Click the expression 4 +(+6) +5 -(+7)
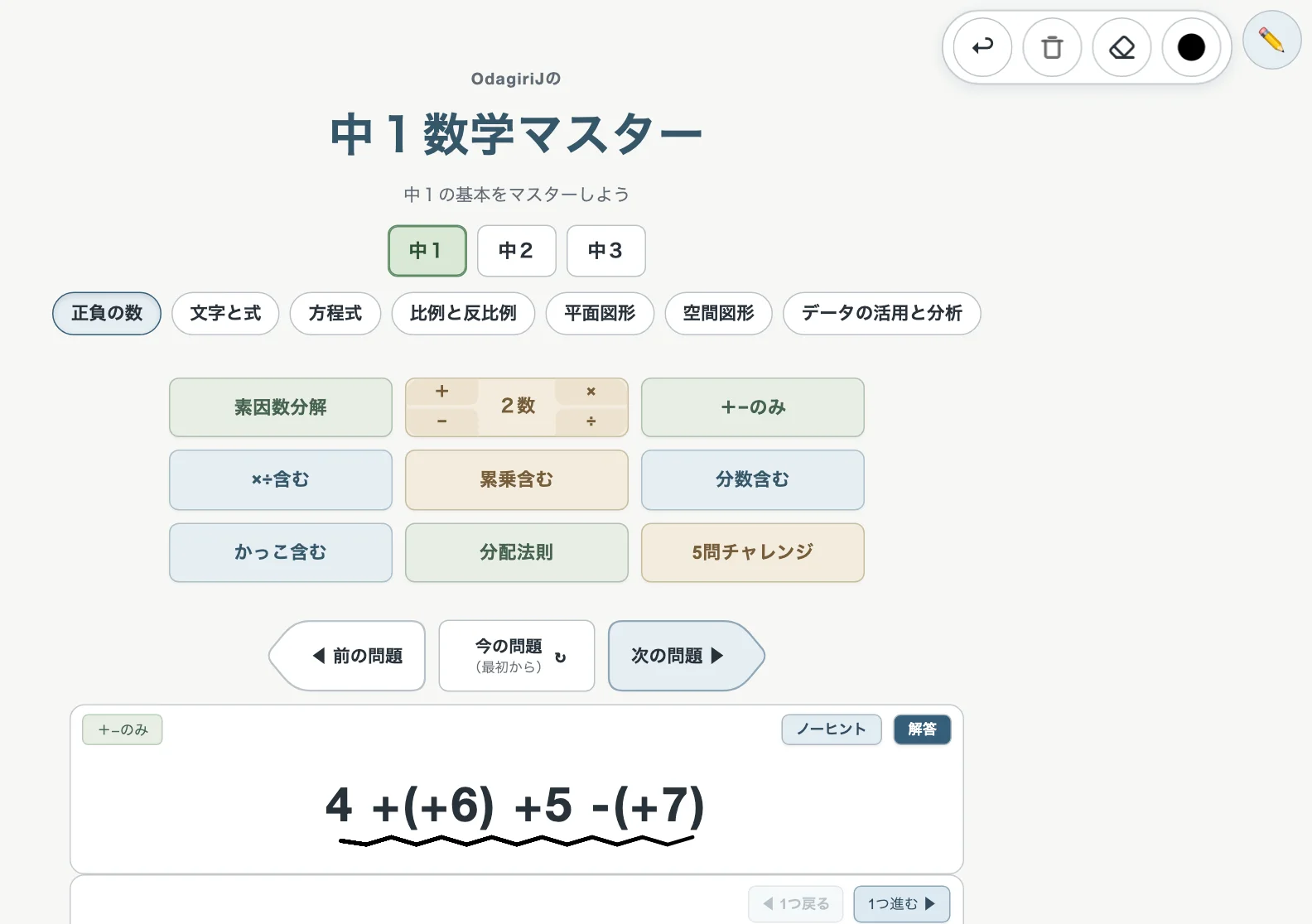The image size is (1312, 924). click(515, 805)
